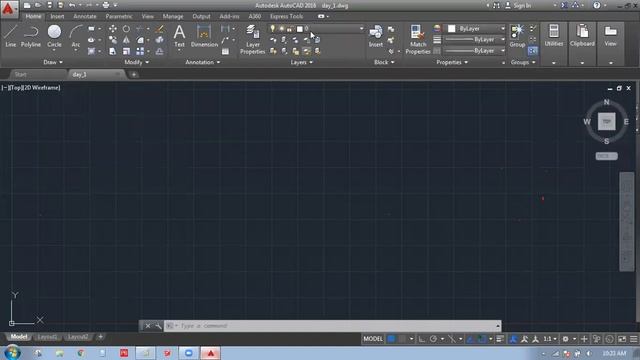Insert a Table from Annotation panel
This screenshot has height=360, width=640.
pyautogui.click(x=225, y=51)
